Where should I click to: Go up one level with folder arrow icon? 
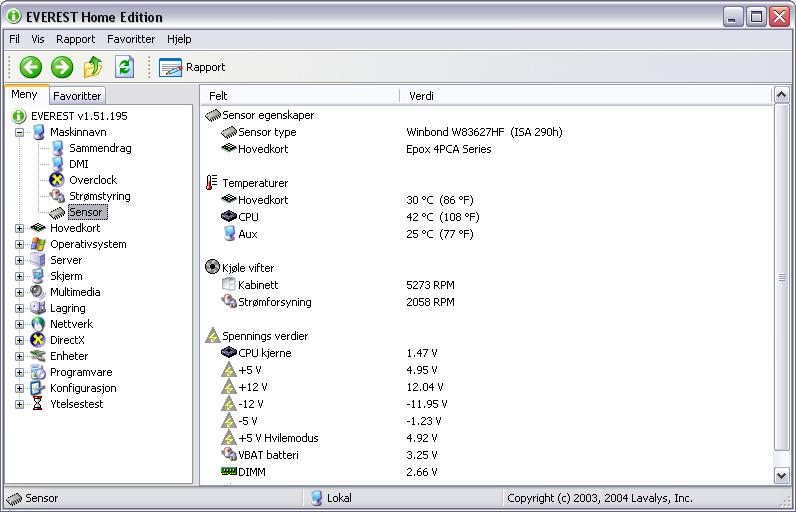(93, 67)
